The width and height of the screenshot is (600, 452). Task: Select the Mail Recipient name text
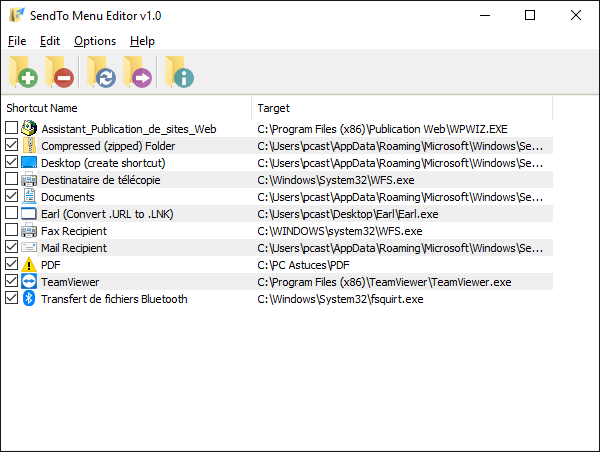pyautogui.click(x=74, y=248)
